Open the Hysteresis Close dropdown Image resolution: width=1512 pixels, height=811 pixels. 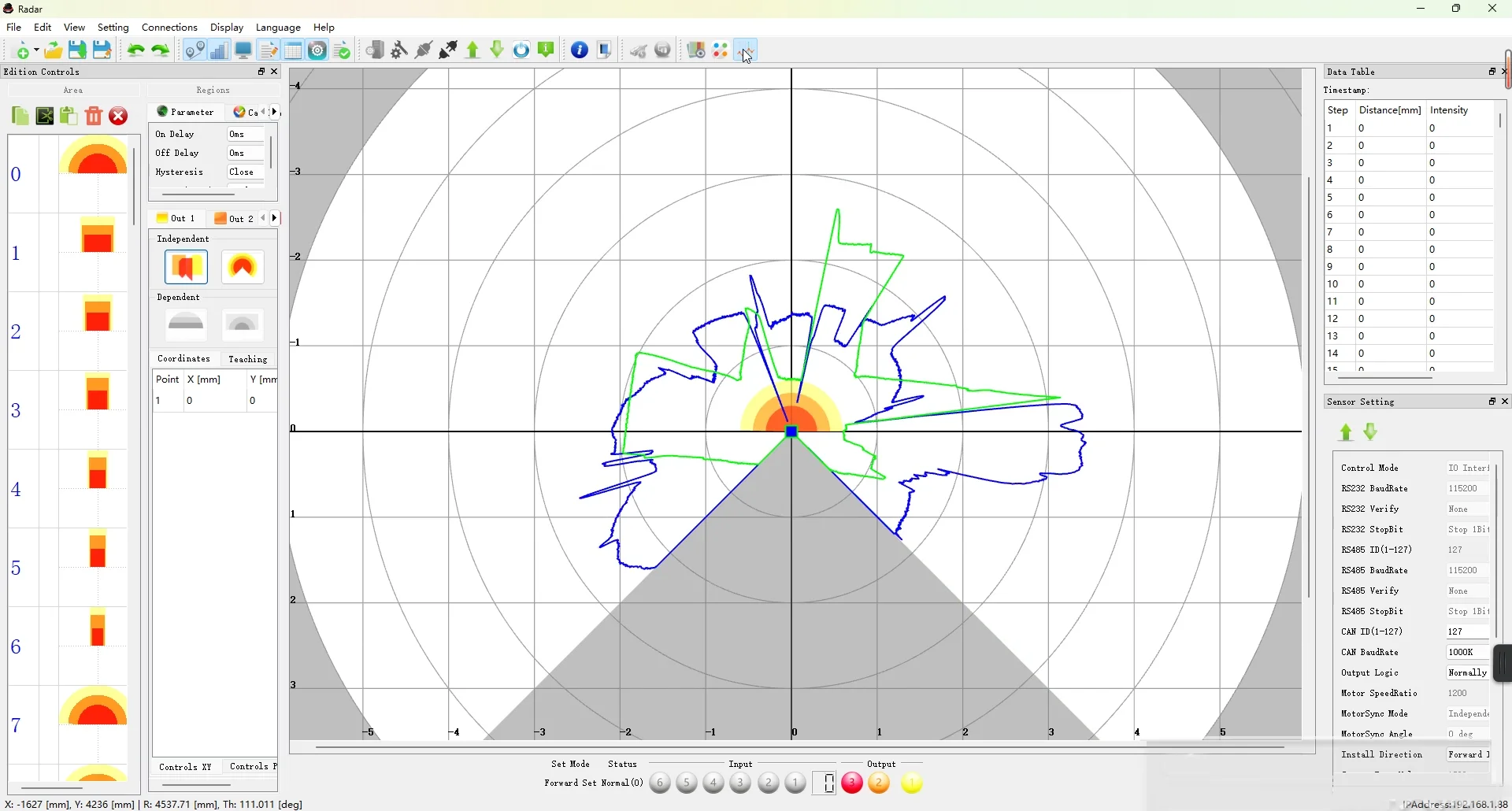click(x=246, y=172)
